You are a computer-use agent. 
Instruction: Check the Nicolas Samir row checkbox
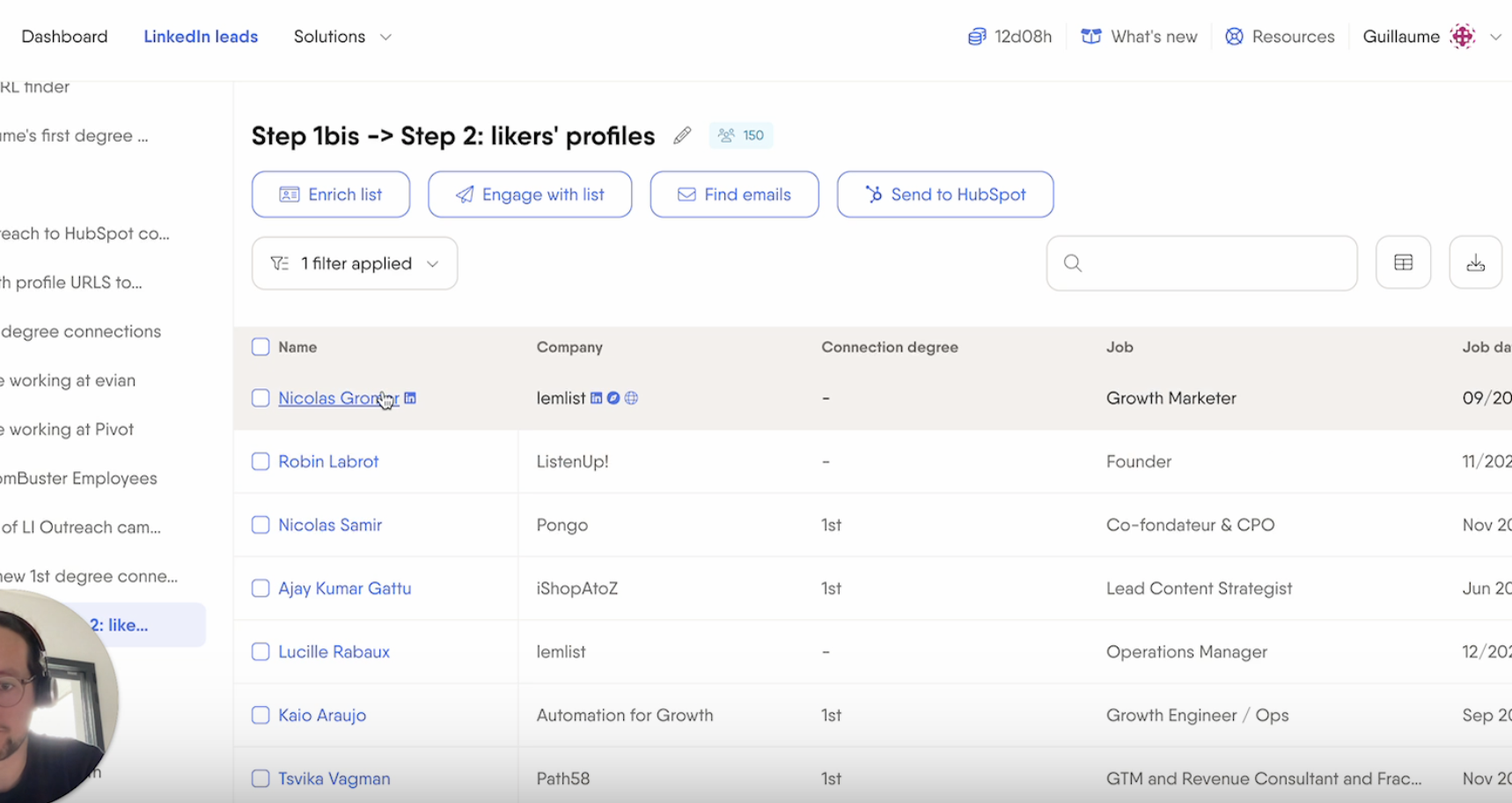click(x=261, y=525)
